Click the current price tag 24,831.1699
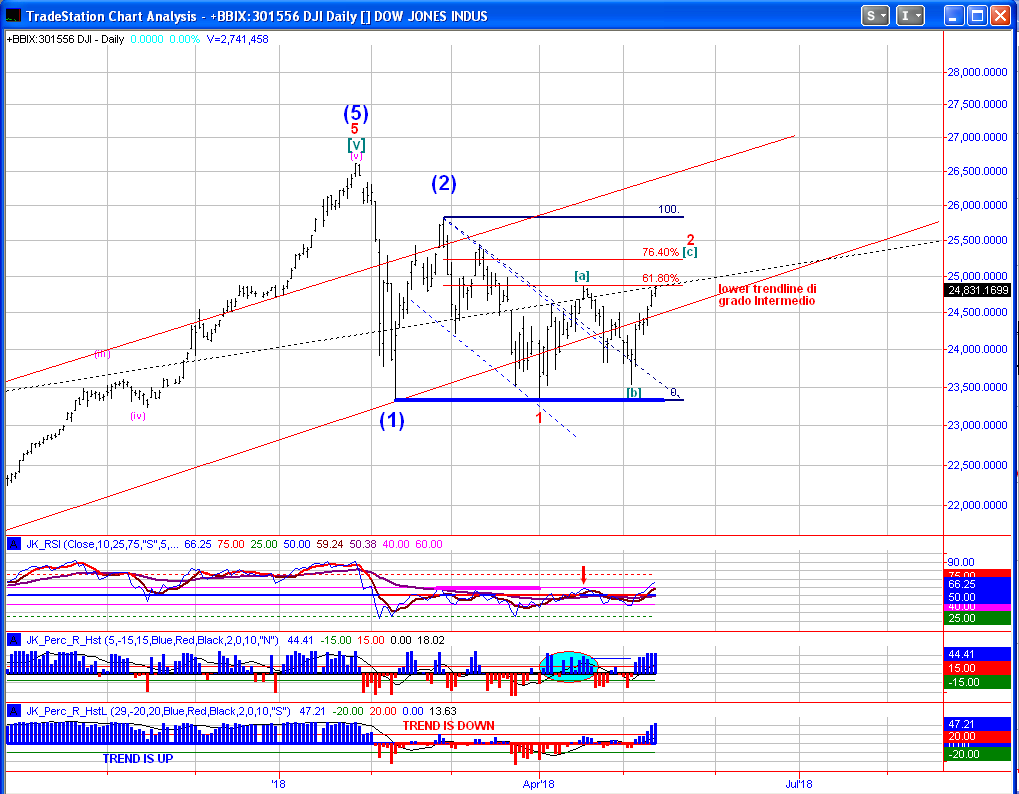The image size is (1019, 794). [x=978, y=290]
